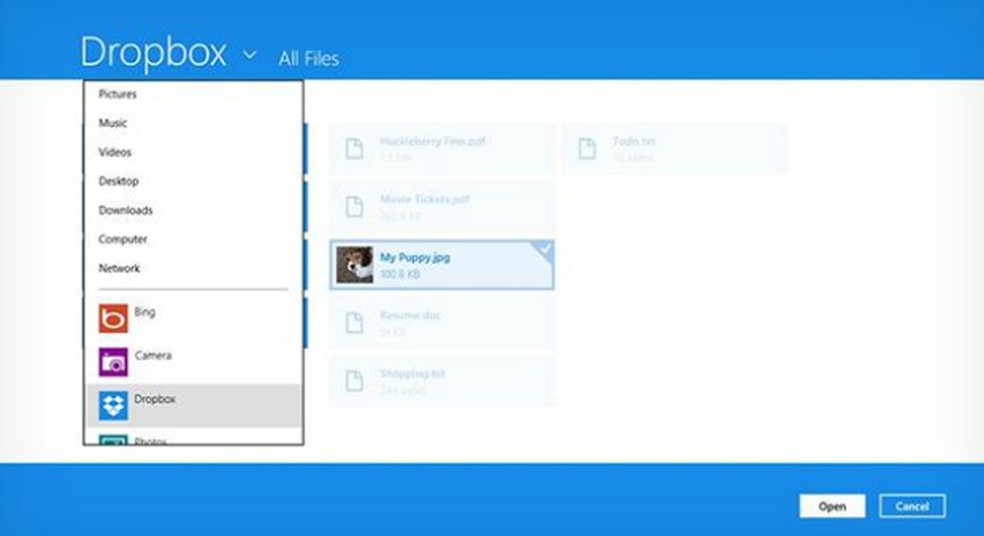Click the Resume.doc file icon

click(355, 323)
